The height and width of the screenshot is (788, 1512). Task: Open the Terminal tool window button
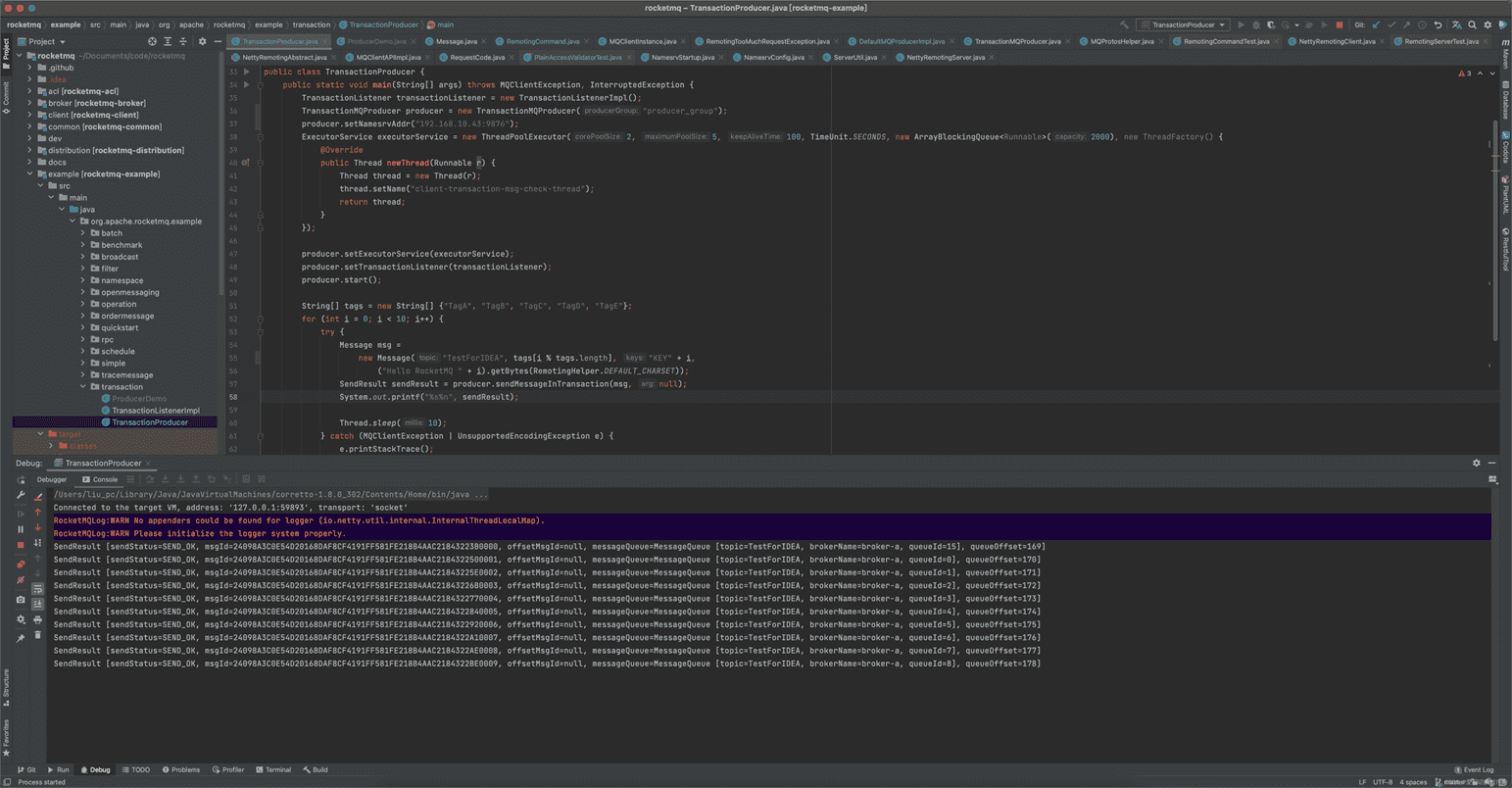pos(273,769)
